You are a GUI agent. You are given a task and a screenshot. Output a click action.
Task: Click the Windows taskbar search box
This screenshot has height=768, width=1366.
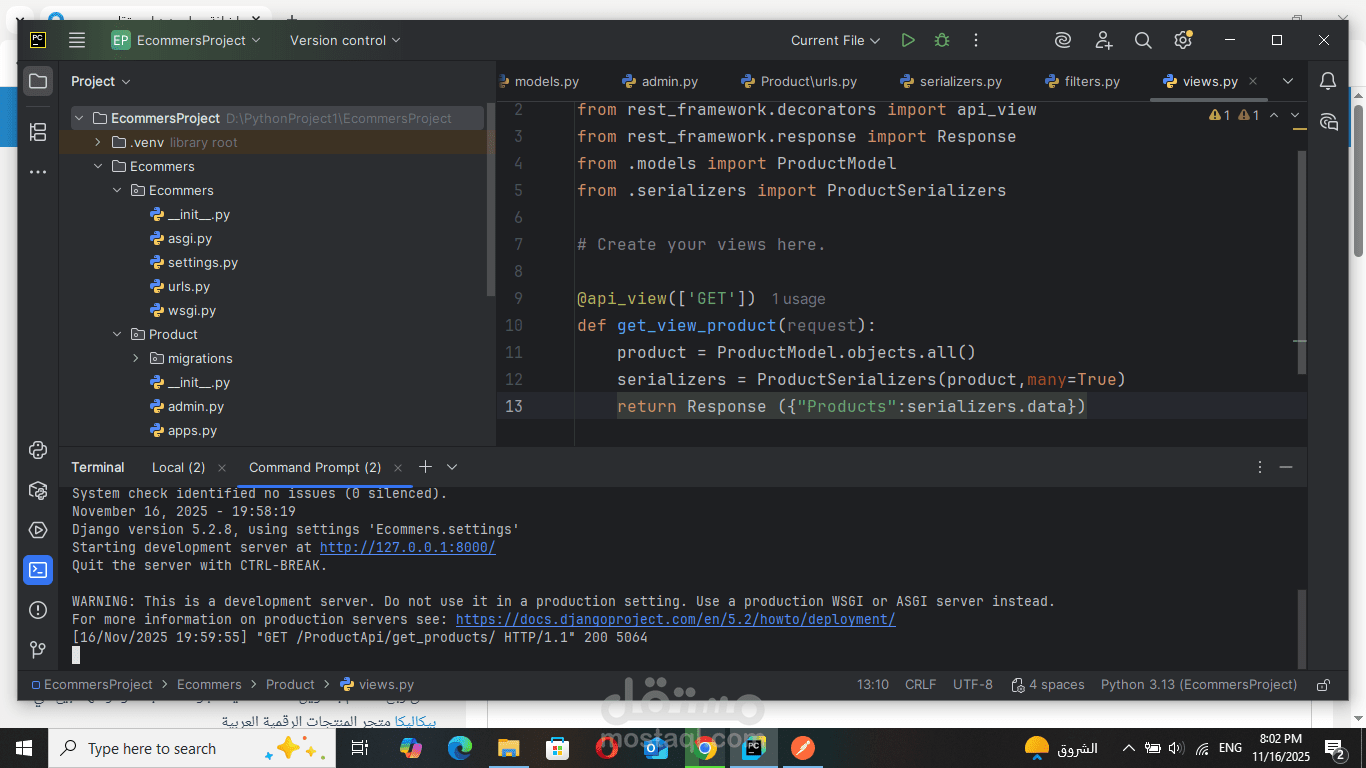[190, 748]
